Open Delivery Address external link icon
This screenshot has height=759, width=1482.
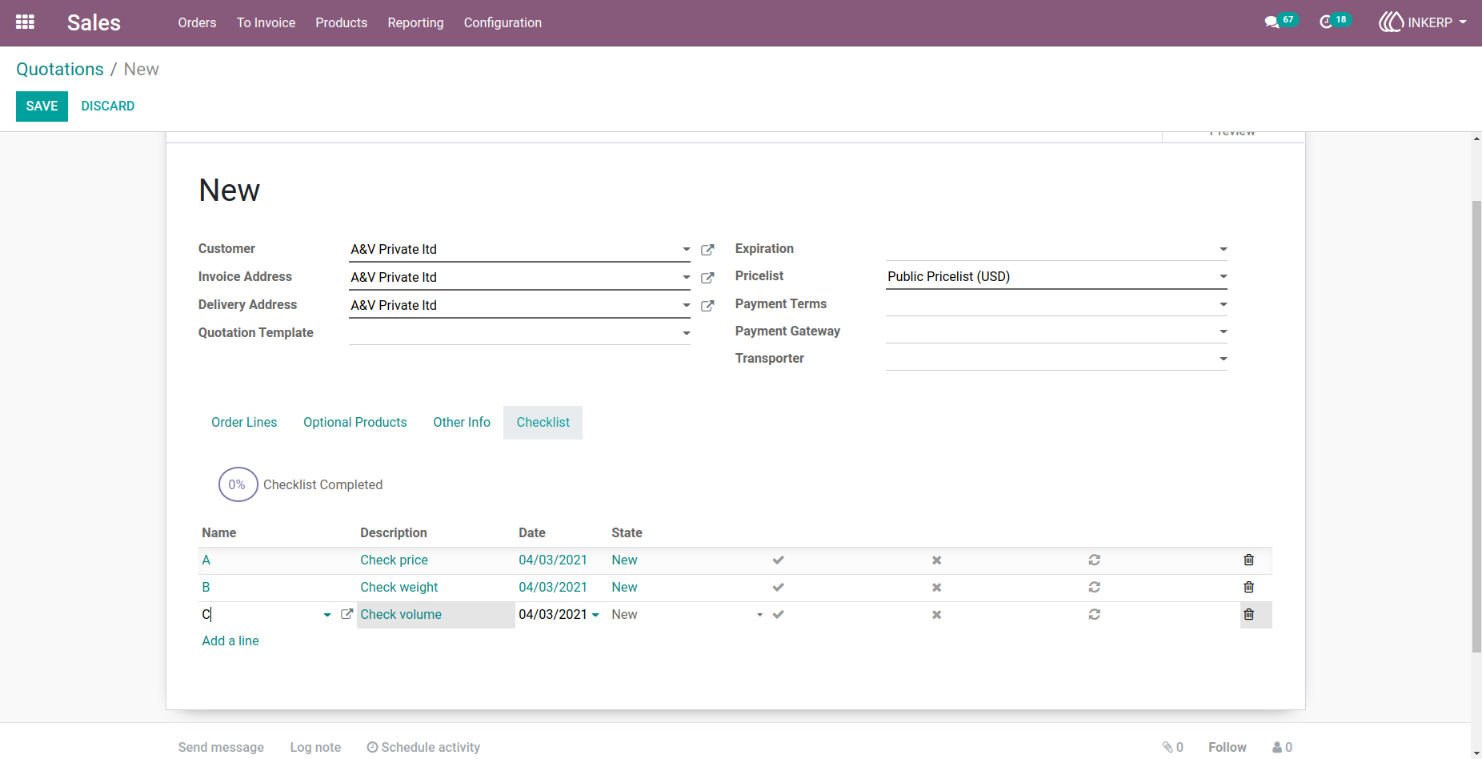coord(707,306)
